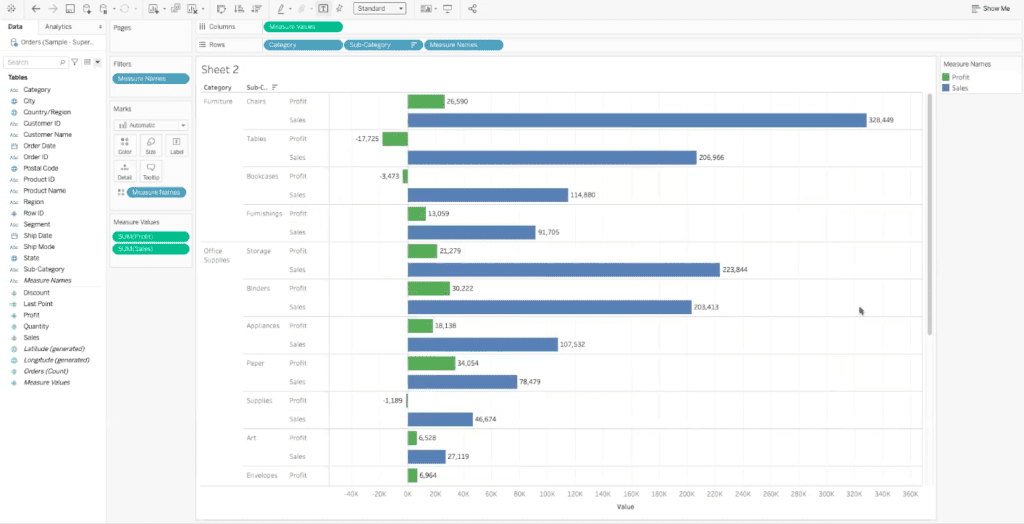The image size is (1024, 524).
Task: Click the chart's vertical scrollbar
Action: coord(929,214)
